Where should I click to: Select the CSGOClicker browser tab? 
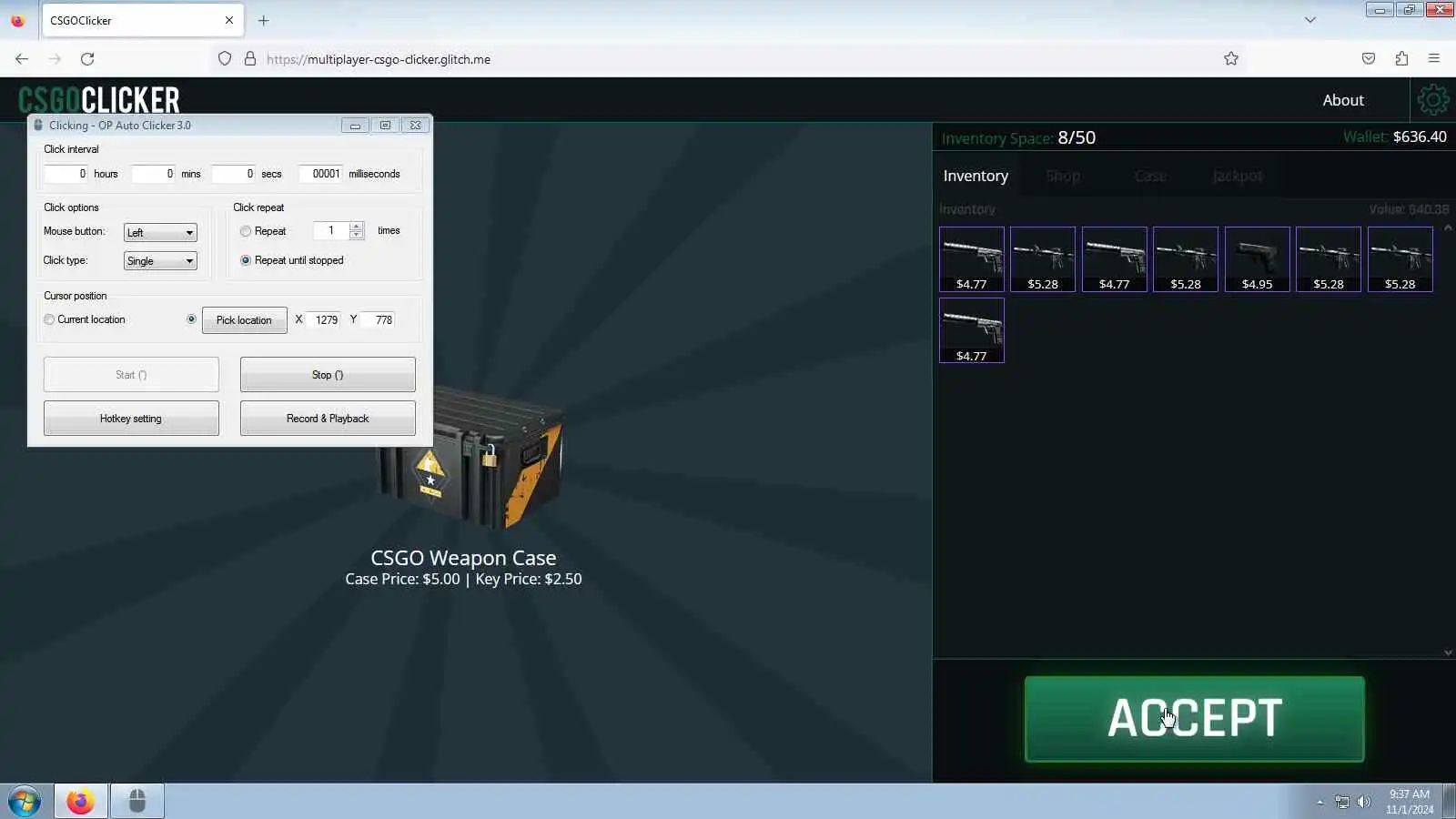142,20
